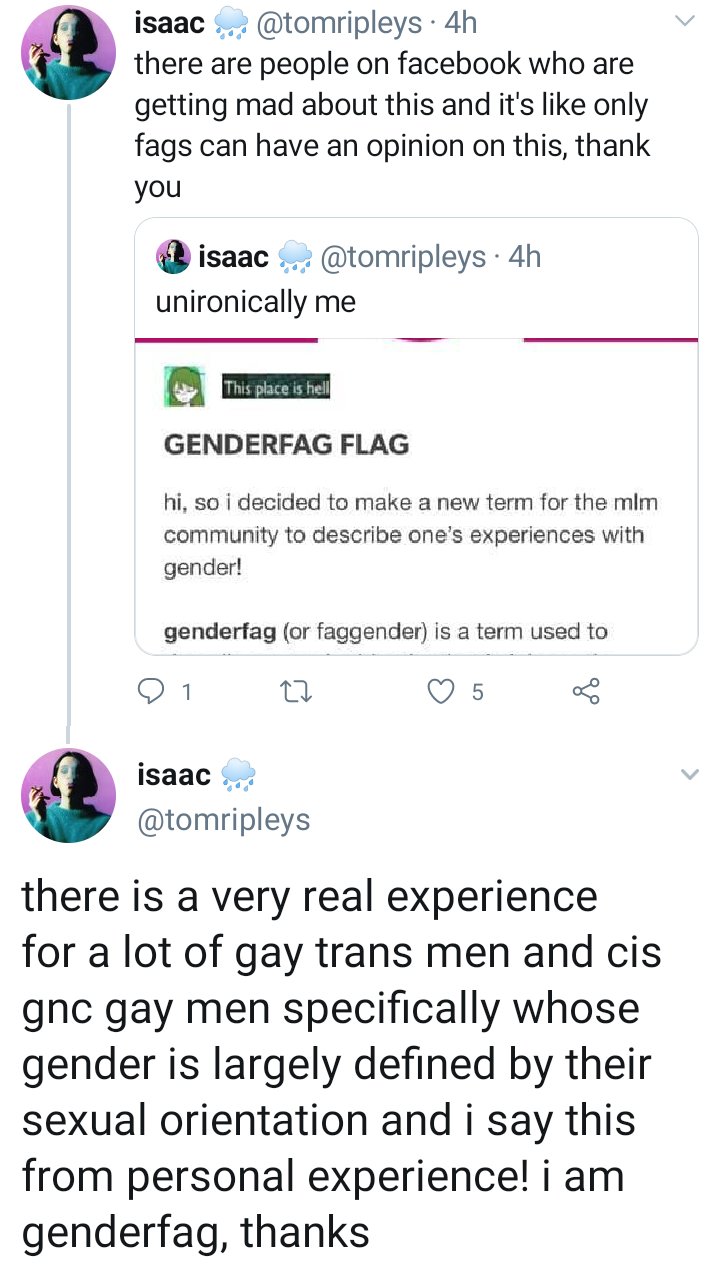
Task: Open the green-haired Tumblr avatar icon
Action: [185, 386]
